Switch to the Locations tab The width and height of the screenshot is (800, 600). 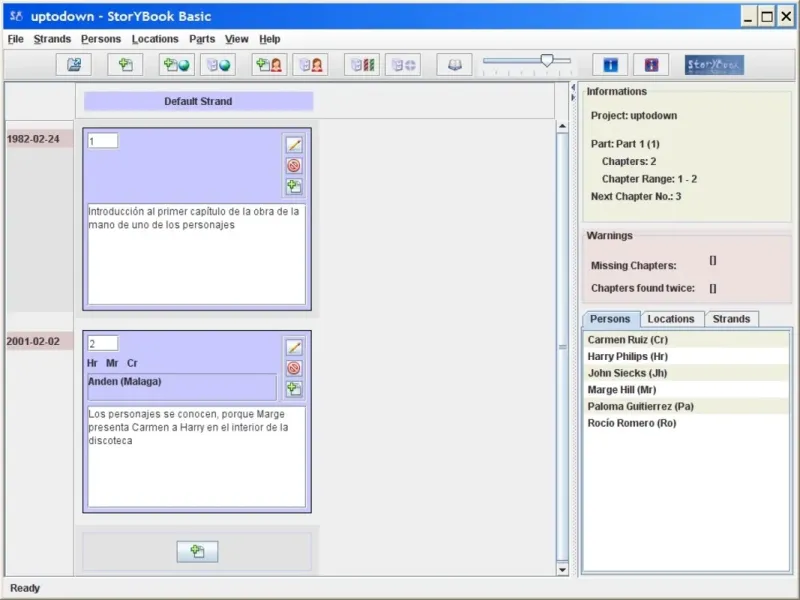click(x=671, y=319)
